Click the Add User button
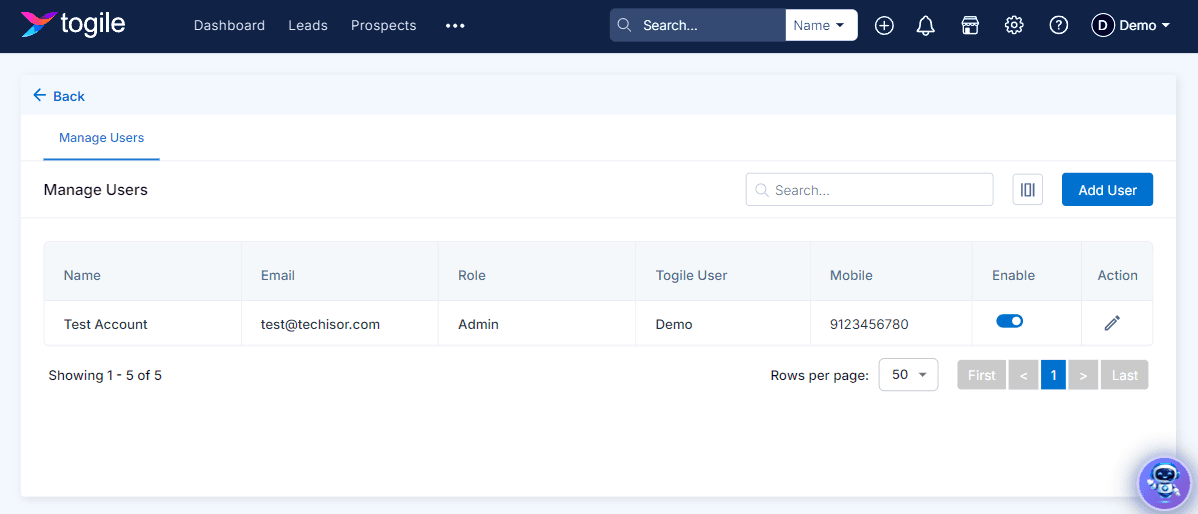Image resolution: width=1198 pixels, height=514 pixels. point(1107,189)
